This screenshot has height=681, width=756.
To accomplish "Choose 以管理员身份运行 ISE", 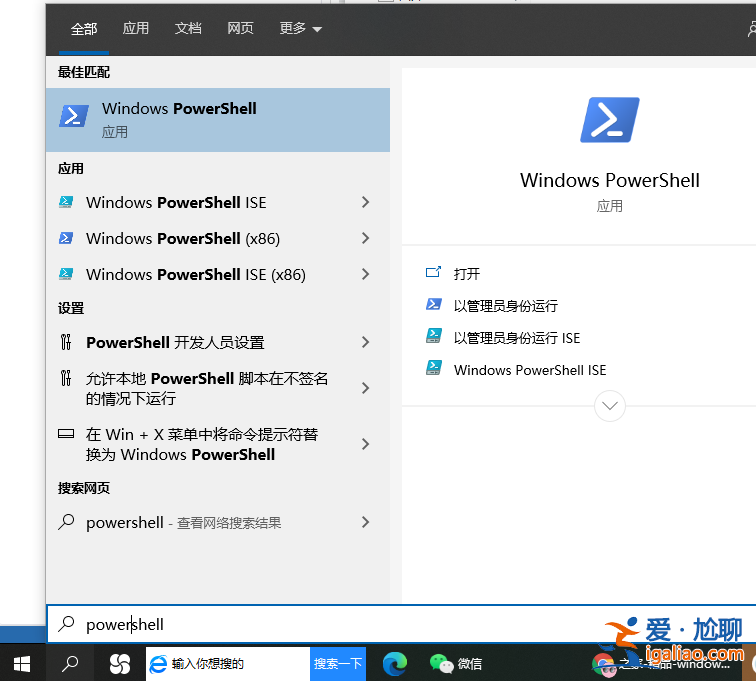I will (x=517, y=338).
